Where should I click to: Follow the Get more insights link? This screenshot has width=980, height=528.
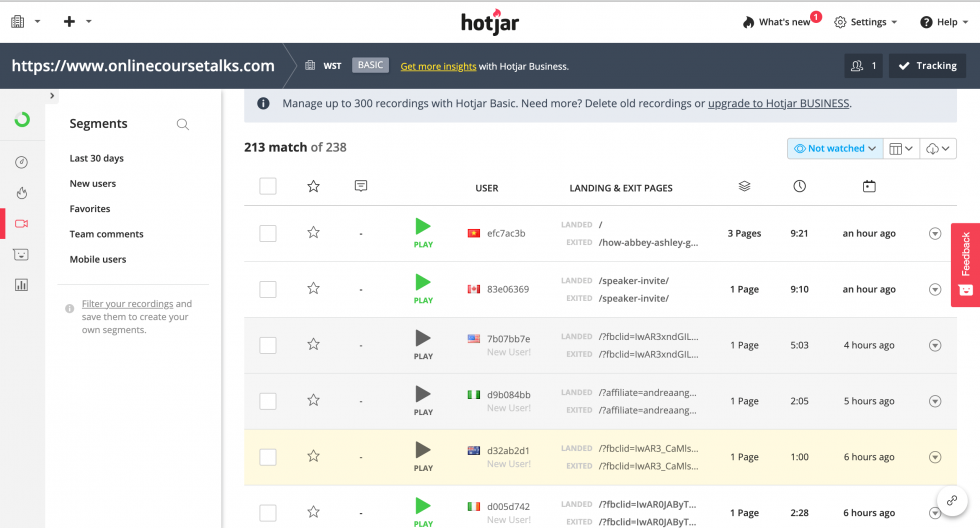(x=438, y=66)
